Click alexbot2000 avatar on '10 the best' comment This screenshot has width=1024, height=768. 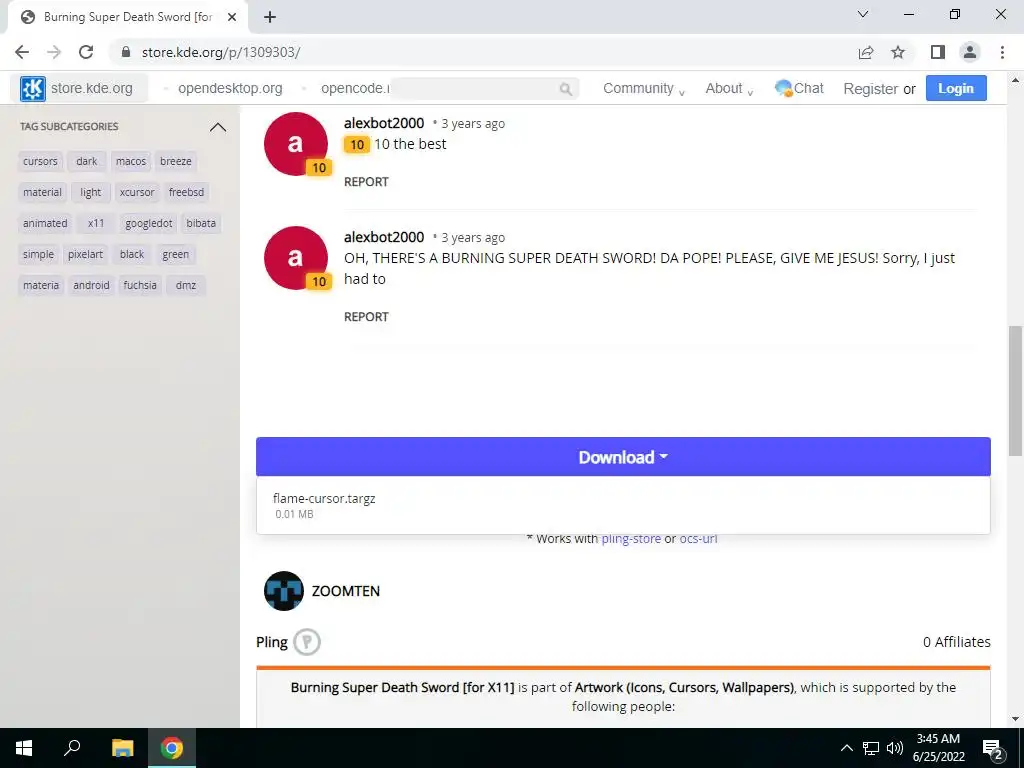pyautogui.click(x=296, y=144)
